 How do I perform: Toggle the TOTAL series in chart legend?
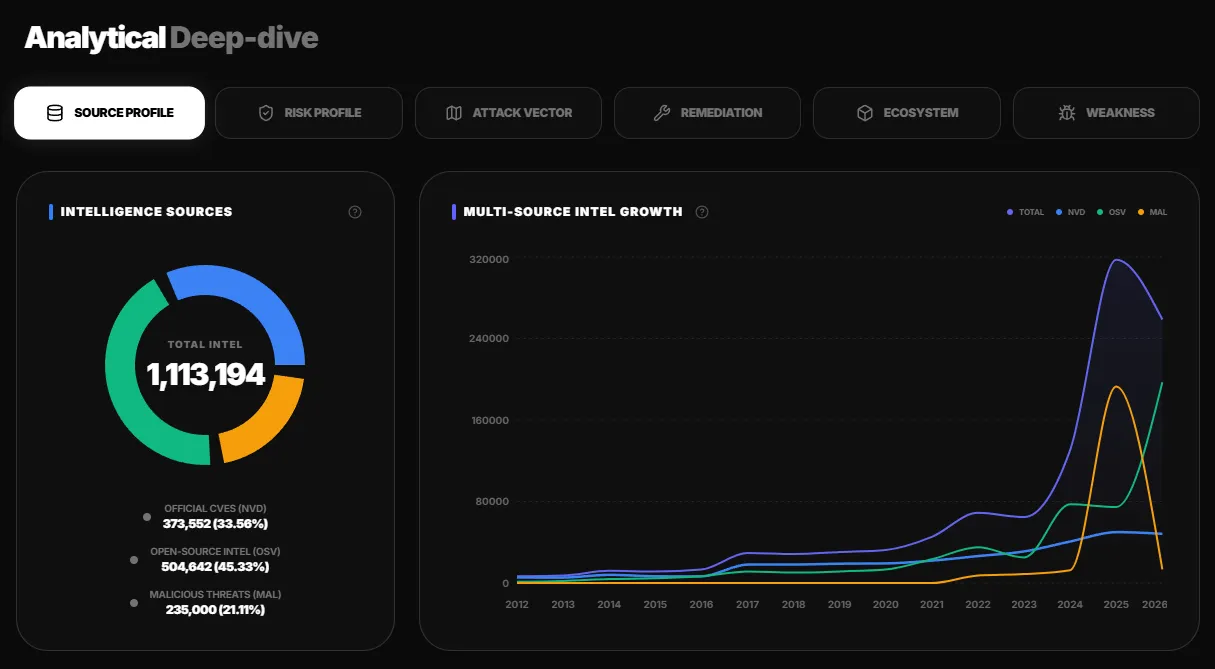pyautogui.click(x=1026, y=212)
